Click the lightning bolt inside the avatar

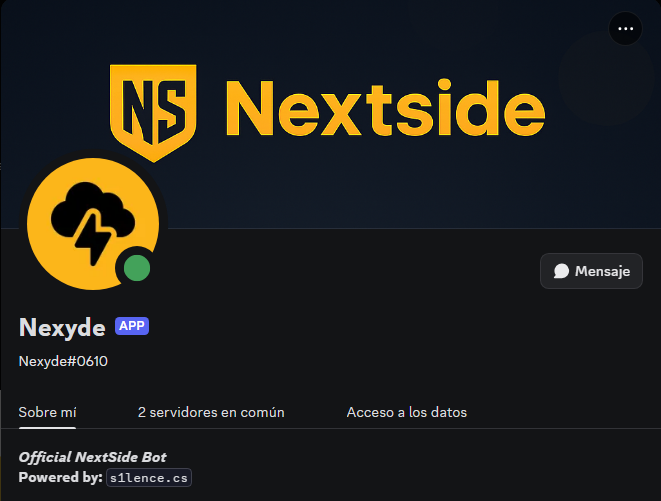93,238
